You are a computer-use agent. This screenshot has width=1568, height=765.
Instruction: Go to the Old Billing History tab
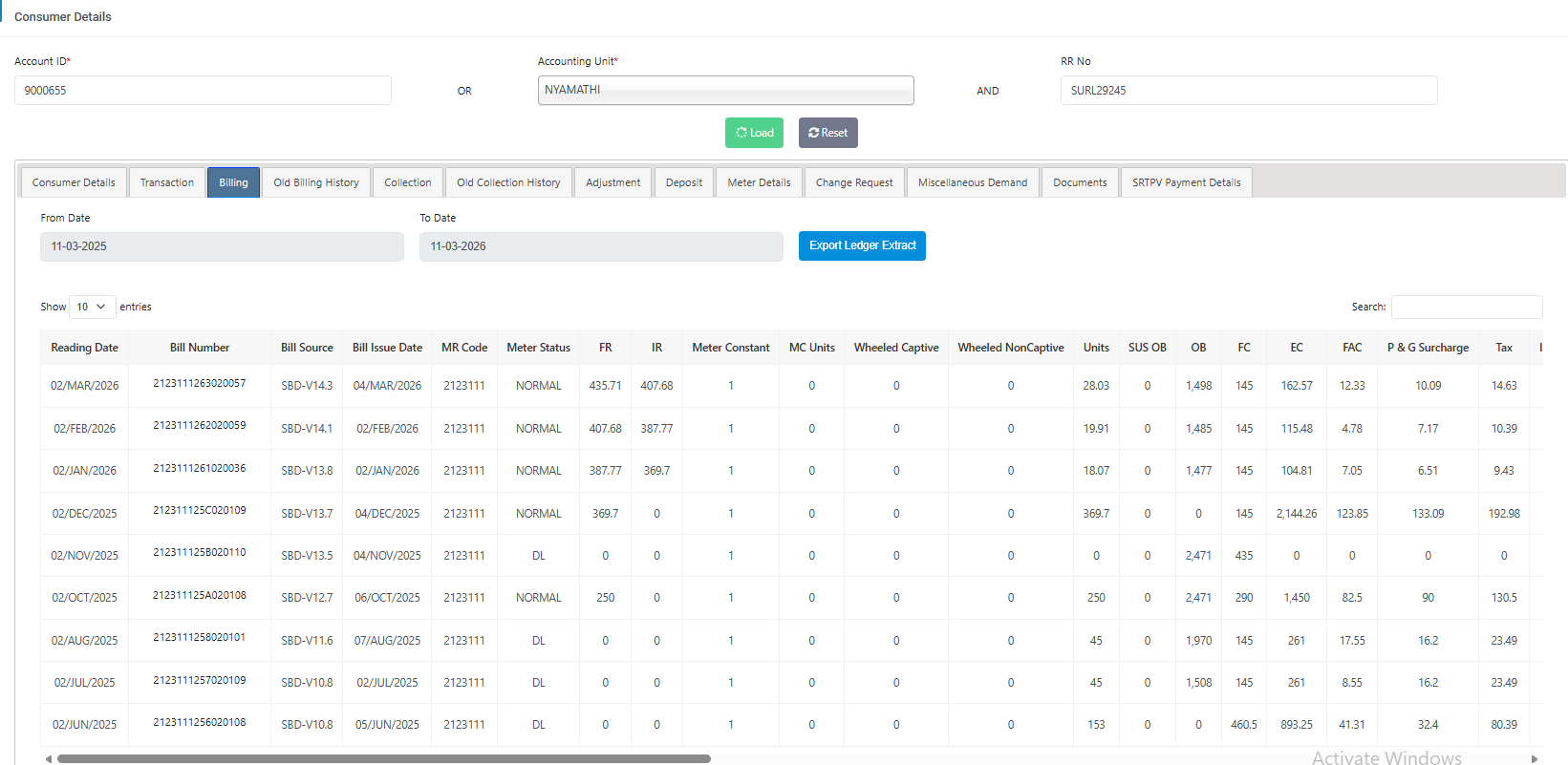316,182
